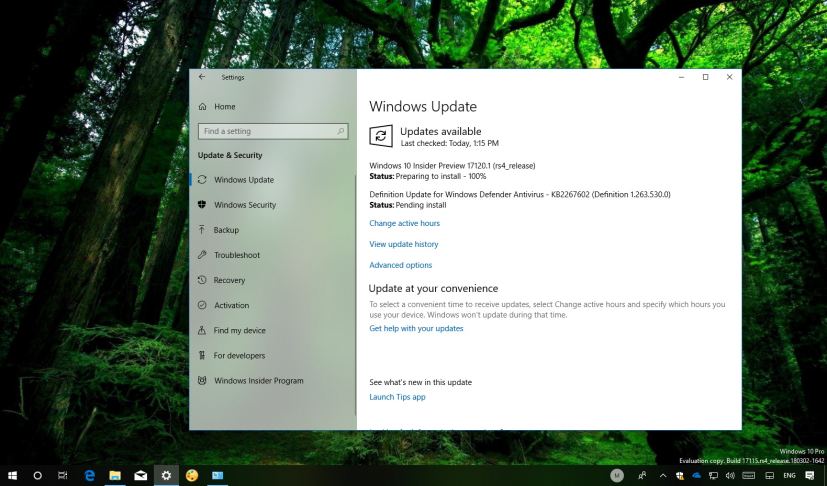Click Status: Preparing to install - 100%

pos(428,176)
